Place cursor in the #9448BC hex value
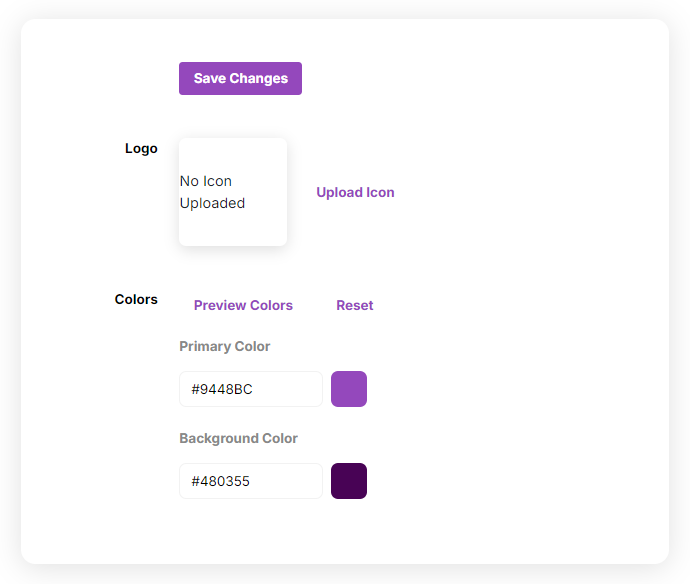The image size is (690, 584). point(222,389)
